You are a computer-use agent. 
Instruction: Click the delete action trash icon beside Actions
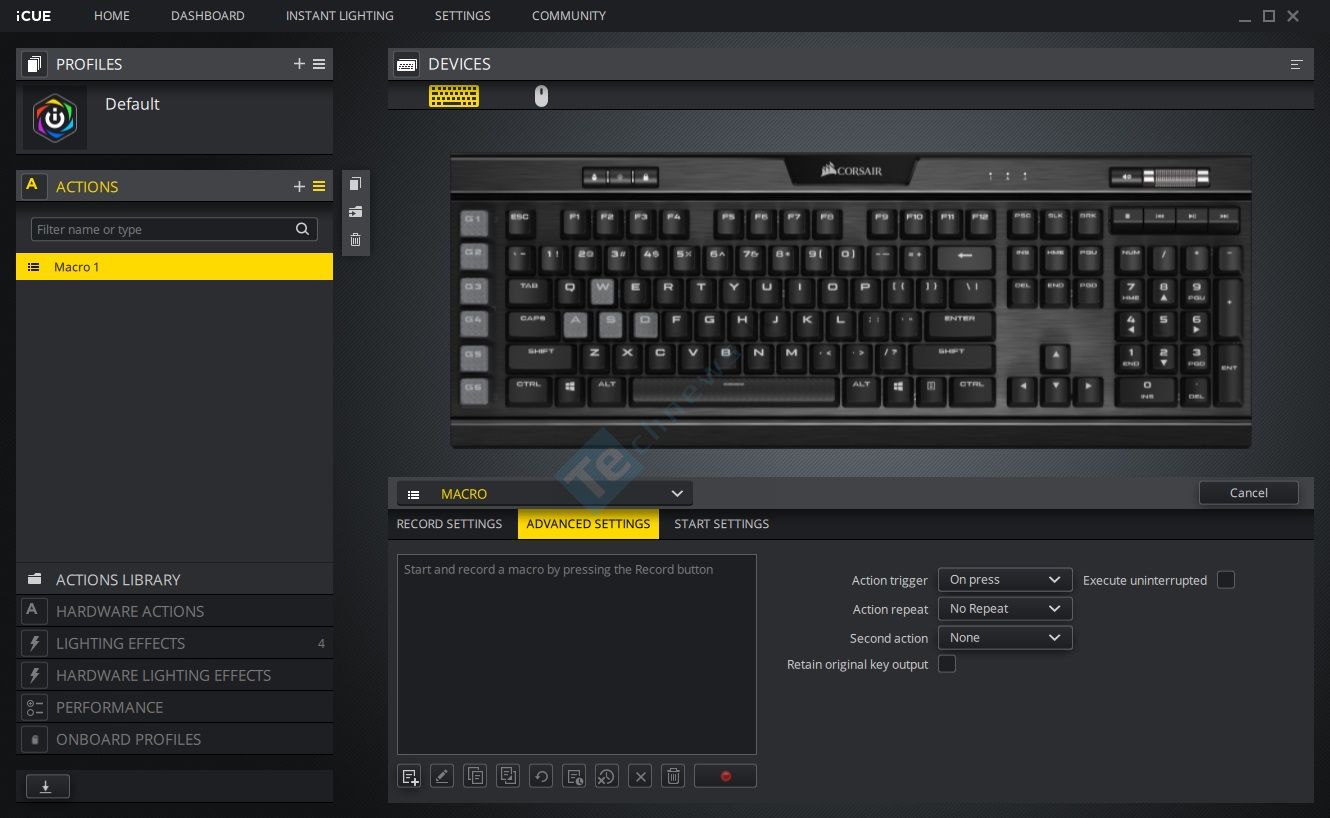pos(355,240)
